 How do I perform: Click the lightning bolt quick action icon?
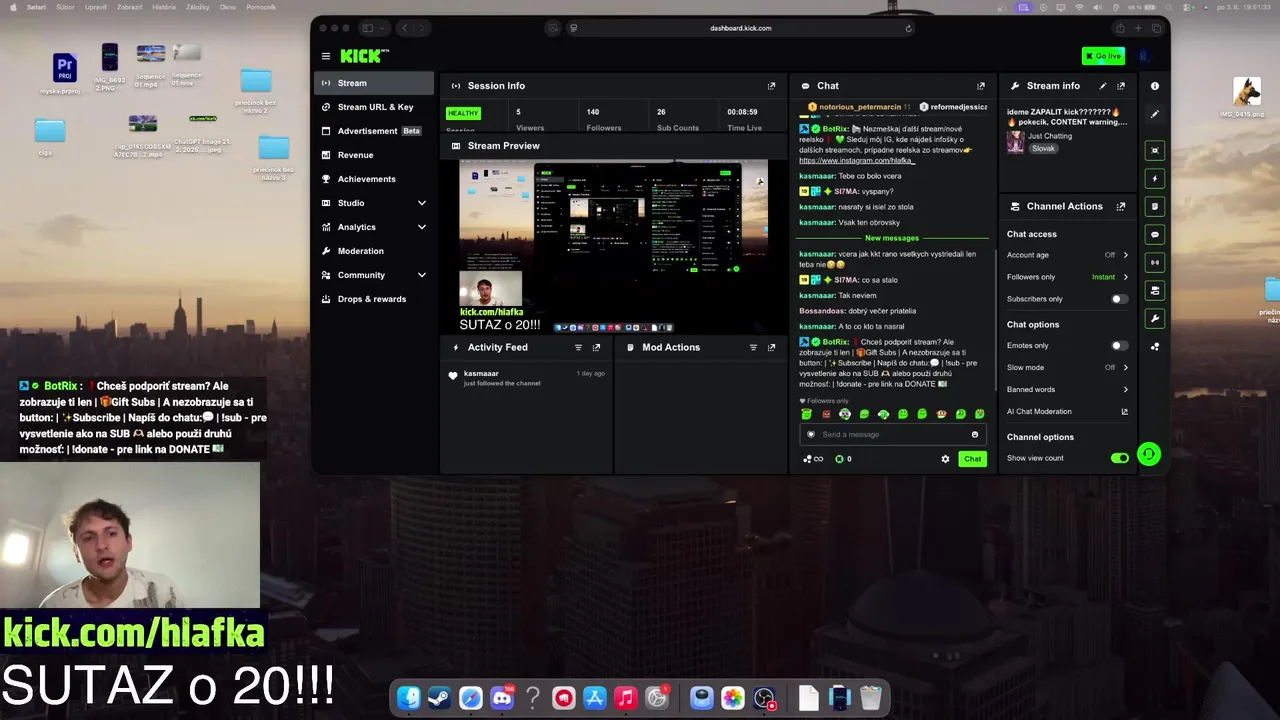point(1155,179)
